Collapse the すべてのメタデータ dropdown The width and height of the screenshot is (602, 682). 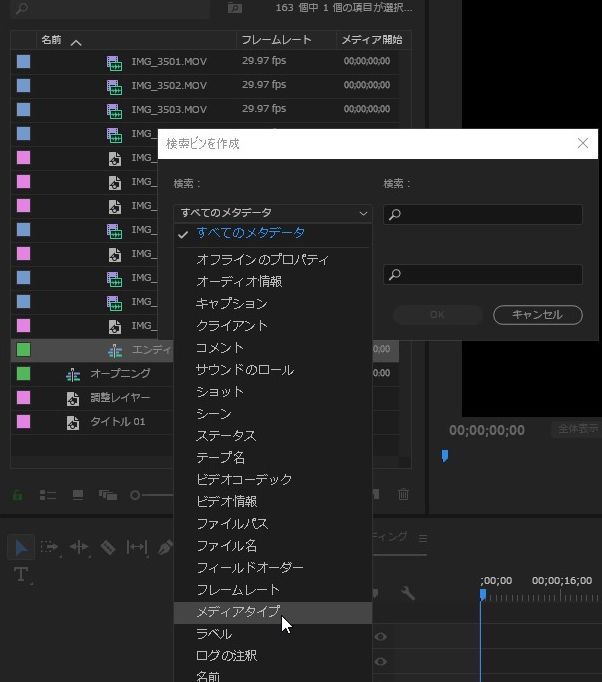point(272,213)
